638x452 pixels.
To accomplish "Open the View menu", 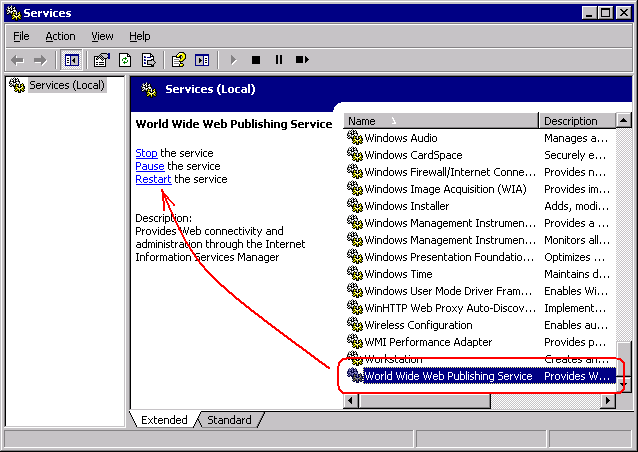I will pyautogui.click(x=102, y=36).
